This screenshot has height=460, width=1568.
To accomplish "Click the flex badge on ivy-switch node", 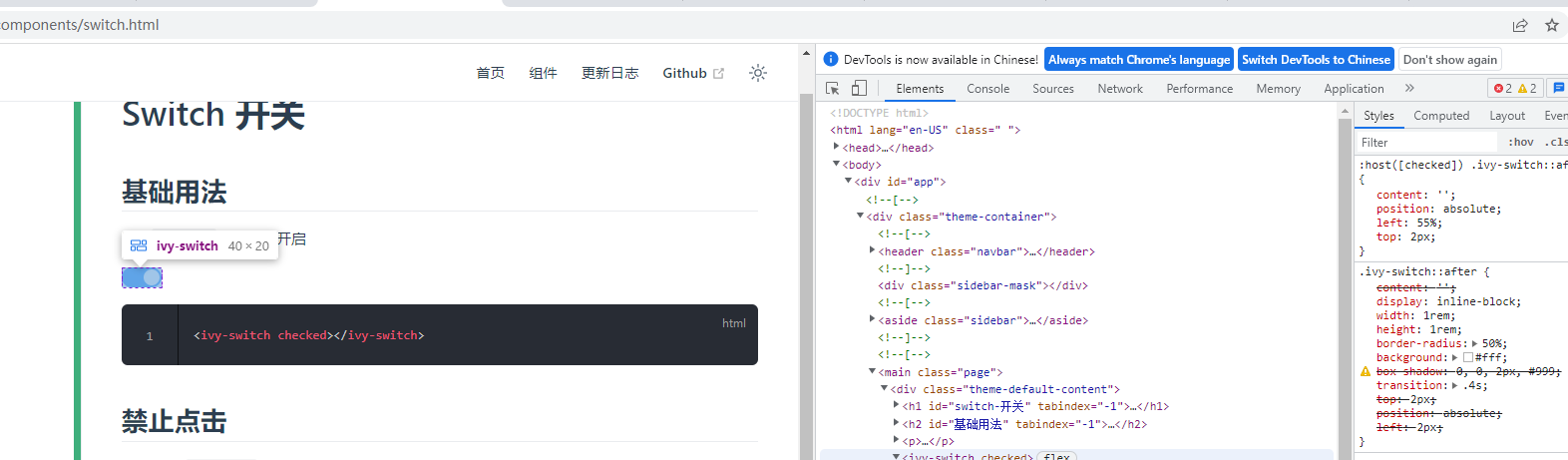I will click(x=1056, y=457).
